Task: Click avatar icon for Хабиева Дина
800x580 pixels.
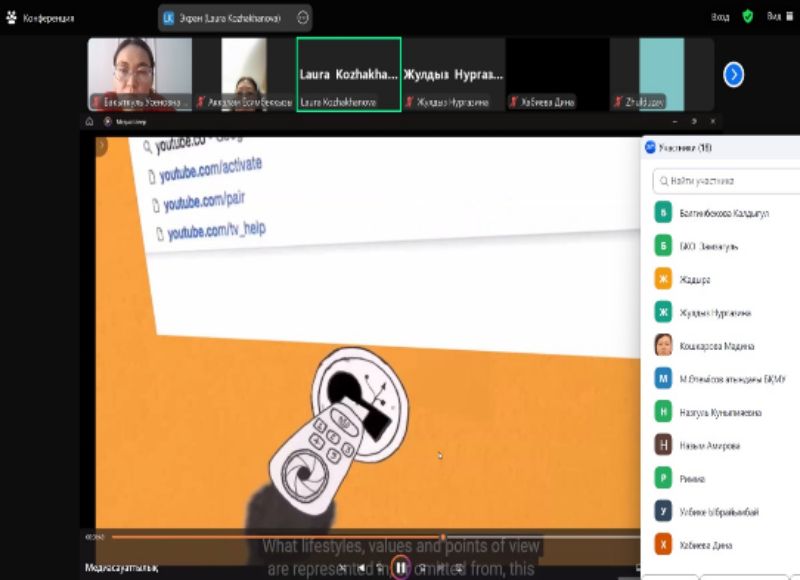Action: [663, 544]
